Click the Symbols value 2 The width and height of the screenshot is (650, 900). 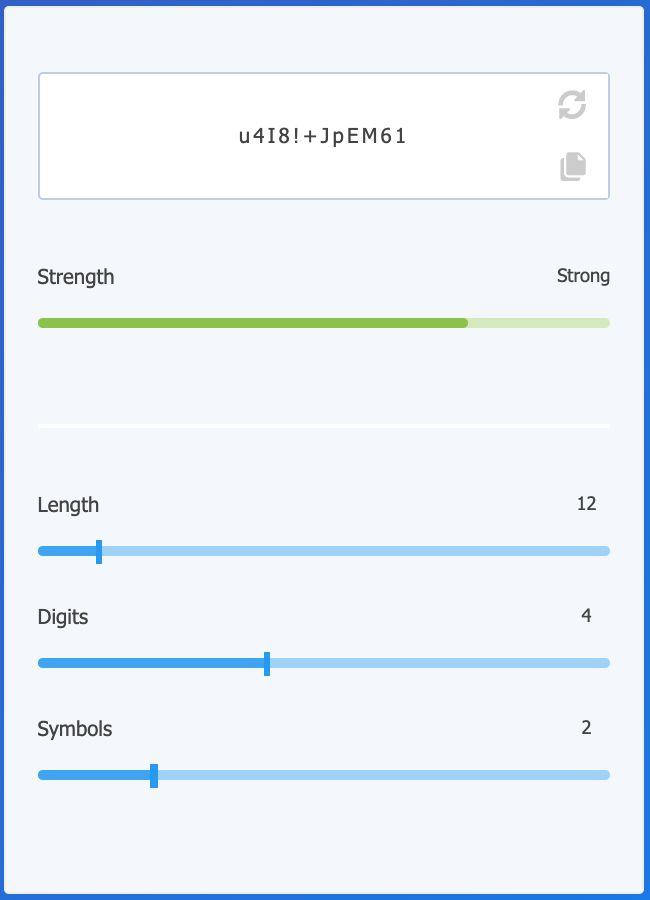(586, 728)
